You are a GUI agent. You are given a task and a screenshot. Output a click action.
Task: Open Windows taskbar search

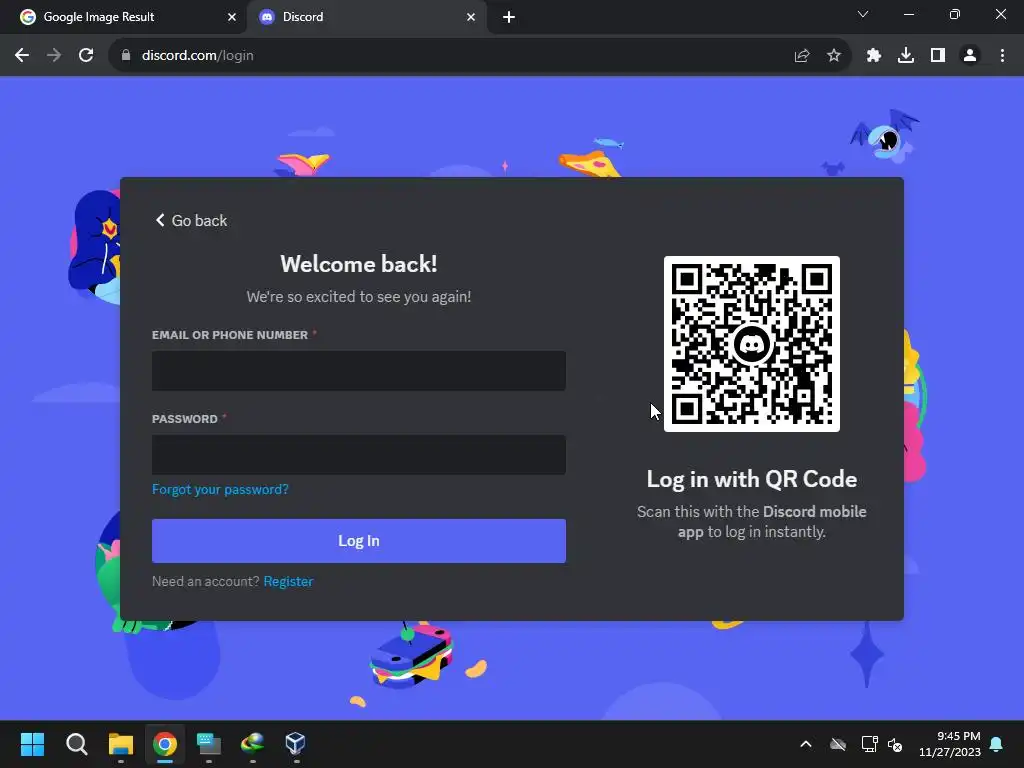coord(76,744)
